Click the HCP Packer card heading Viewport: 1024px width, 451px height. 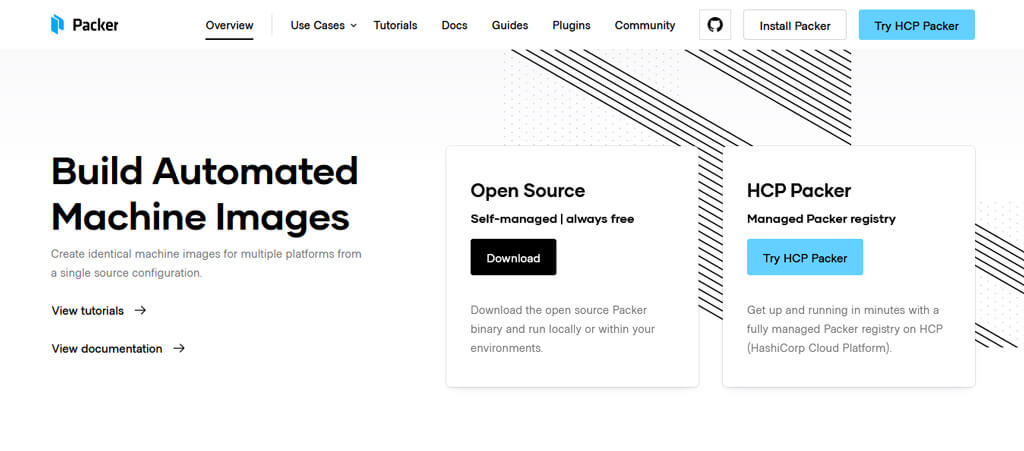(x=799, y=191)
